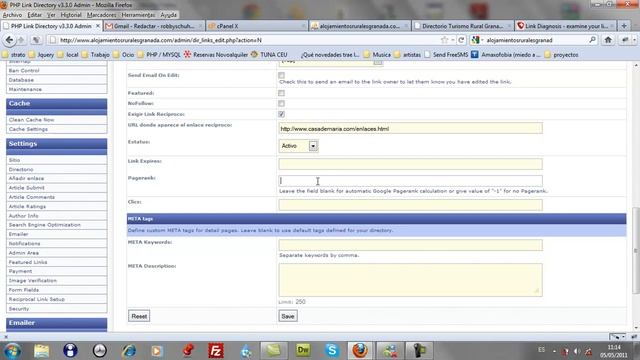Viewport: 640px width, 360px height.
Task: Open the Internet Explorer taskbar icon
Action: pos(128,350)
